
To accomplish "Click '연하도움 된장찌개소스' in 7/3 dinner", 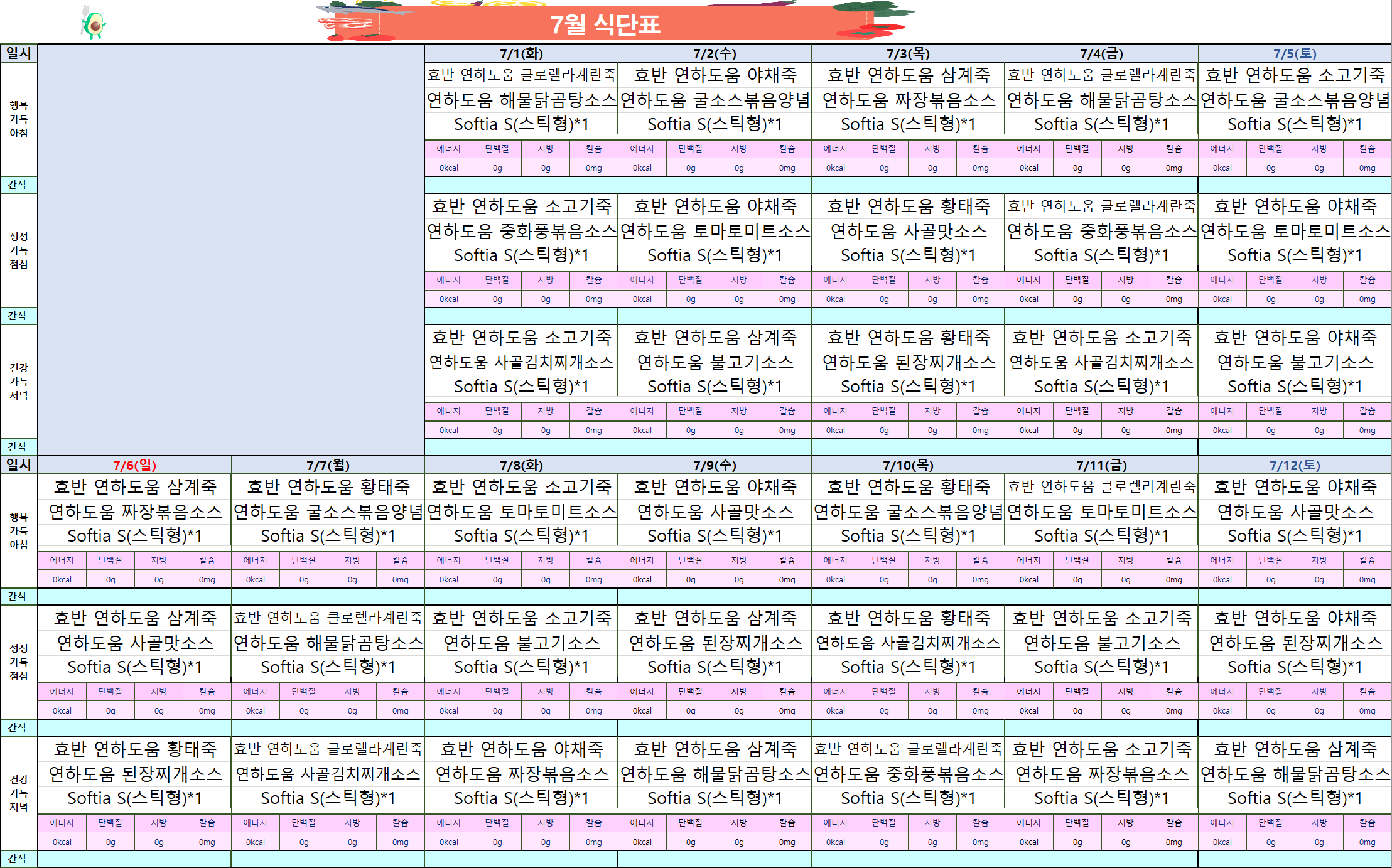I will [908, 362].
